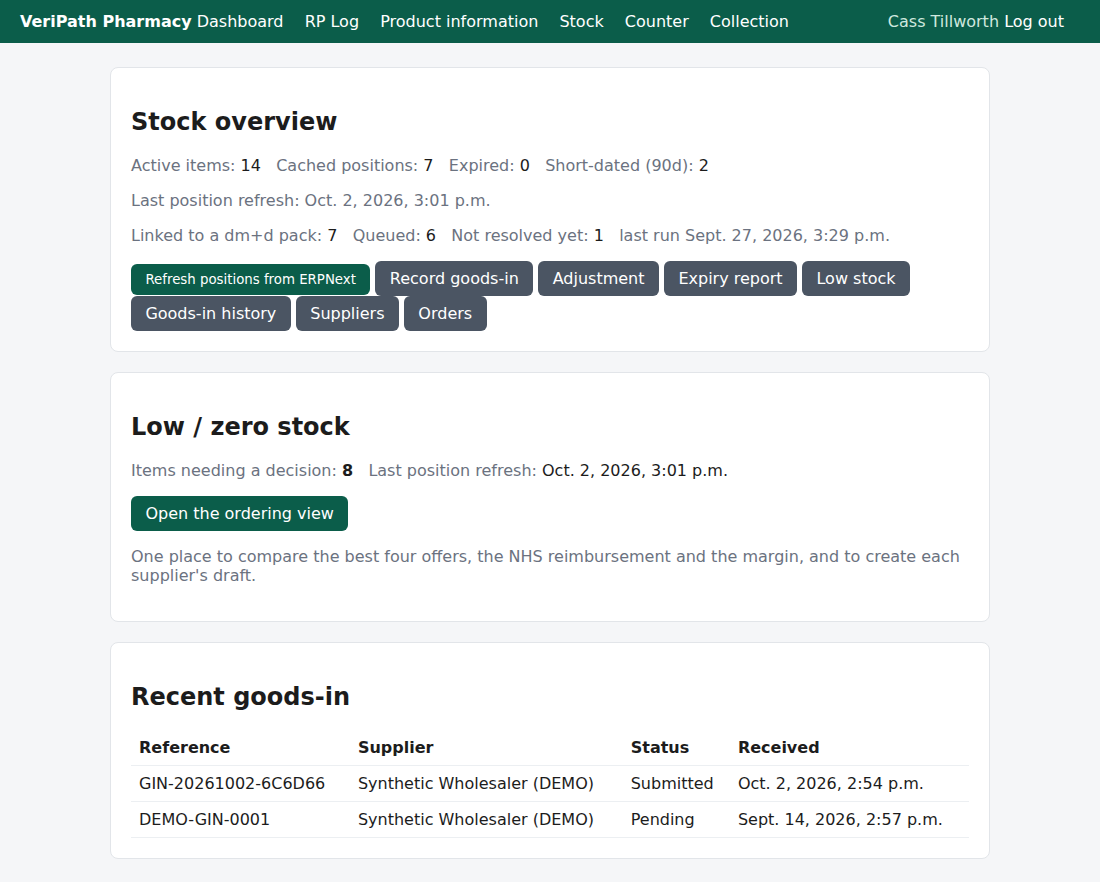Screen dimensions: 1100x882
Task: Go to the Orders page
Action: click(445, 314)
